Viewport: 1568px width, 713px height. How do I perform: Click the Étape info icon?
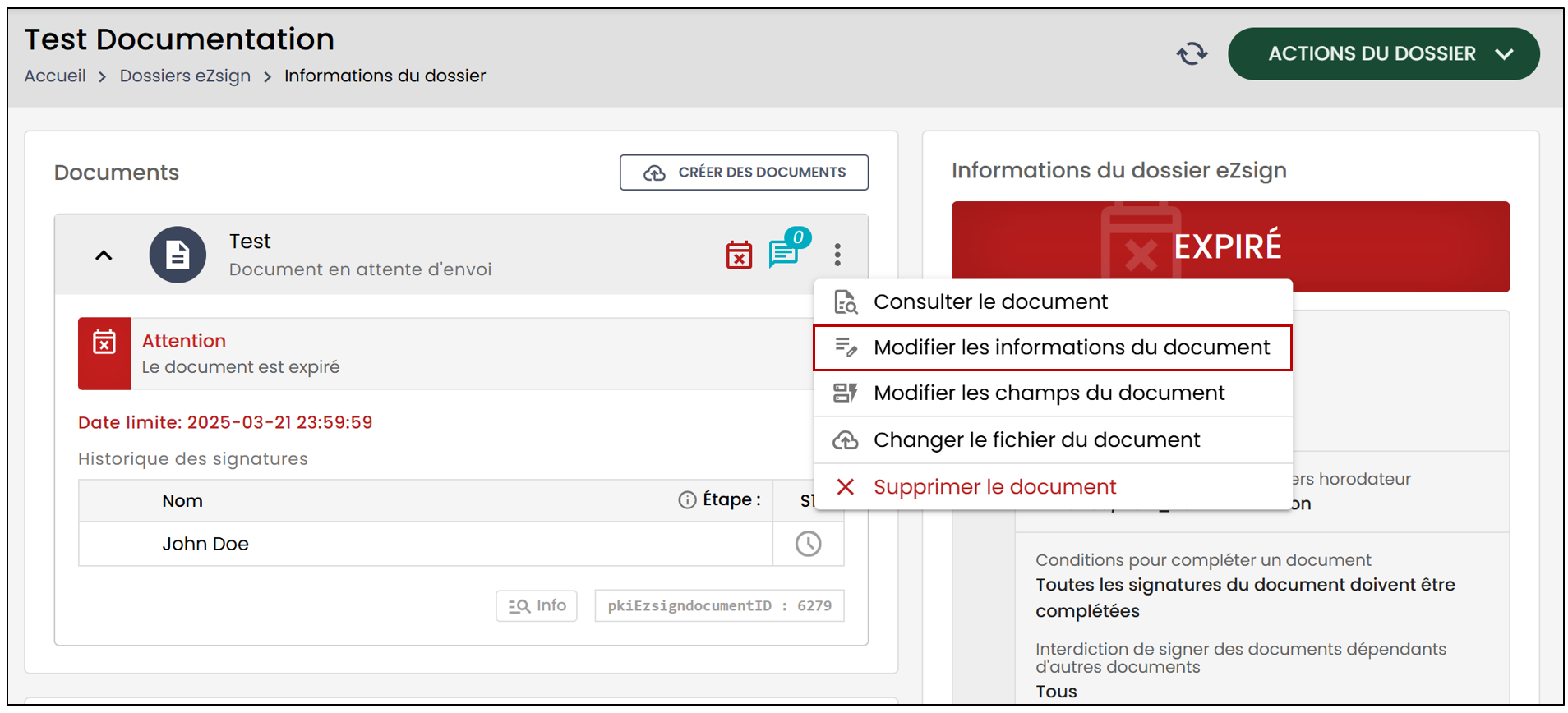pyautogui.click(x=687, y=500)
